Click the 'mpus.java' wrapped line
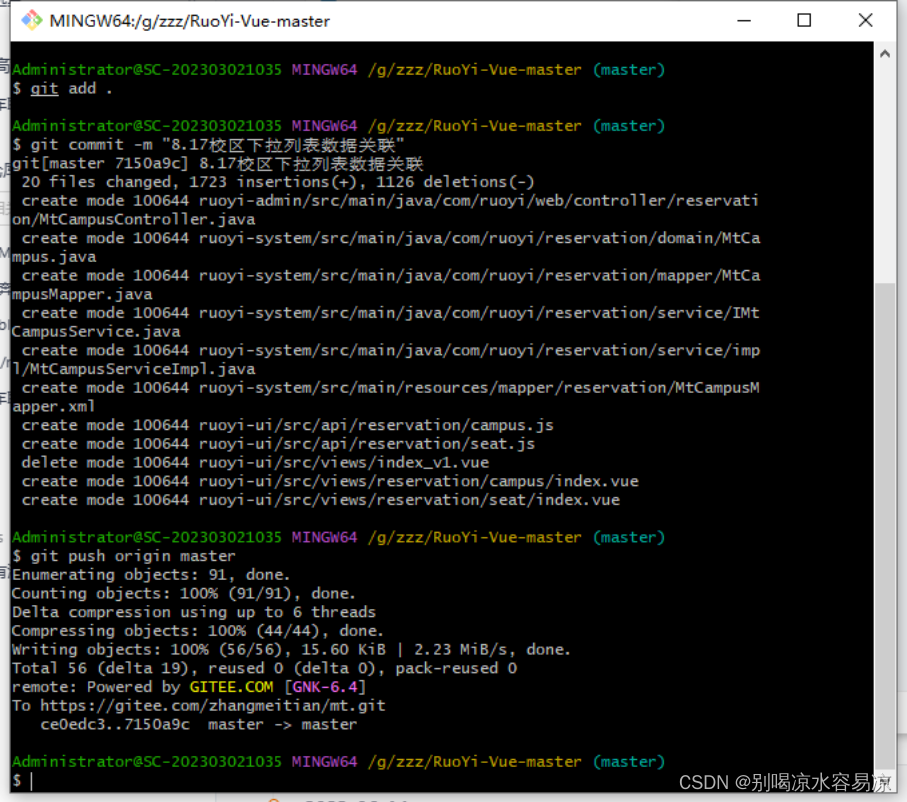The image size is (907, 802). [x=54, y=257]
